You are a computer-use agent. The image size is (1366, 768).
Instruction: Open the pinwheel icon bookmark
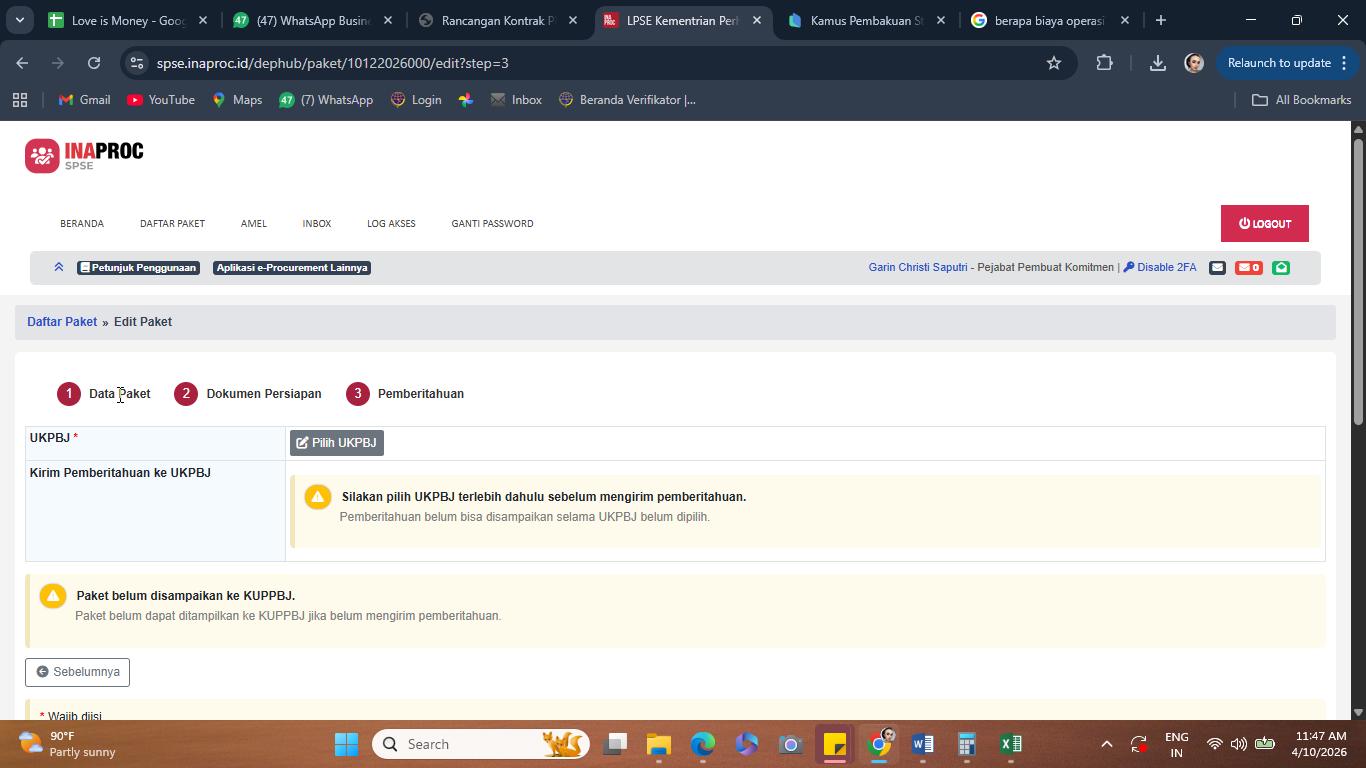pyautogui.click(x=466, y=100)
